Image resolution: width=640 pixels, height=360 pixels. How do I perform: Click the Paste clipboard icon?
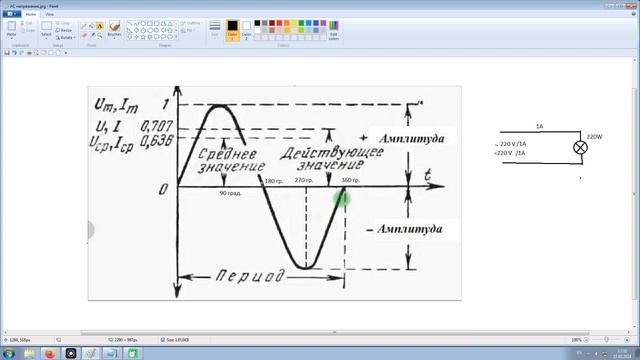(11, 26)
